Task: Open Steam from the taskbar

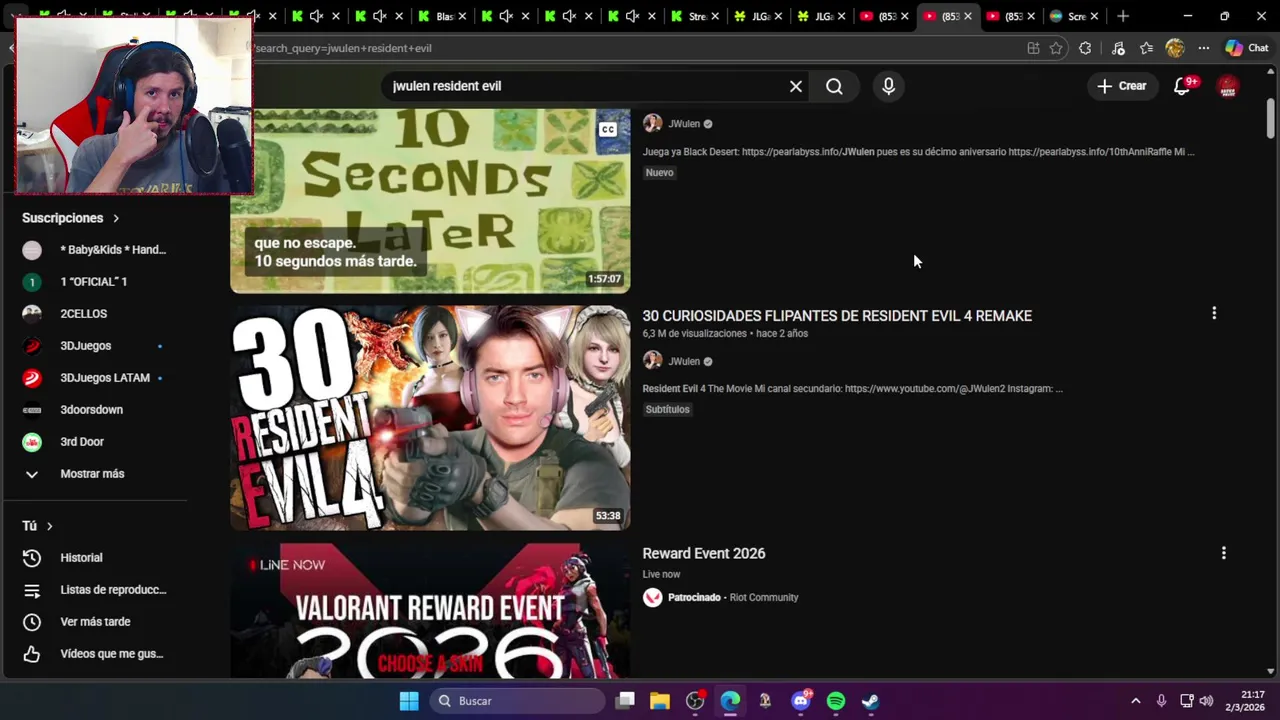Action: [x=871, y=701]
